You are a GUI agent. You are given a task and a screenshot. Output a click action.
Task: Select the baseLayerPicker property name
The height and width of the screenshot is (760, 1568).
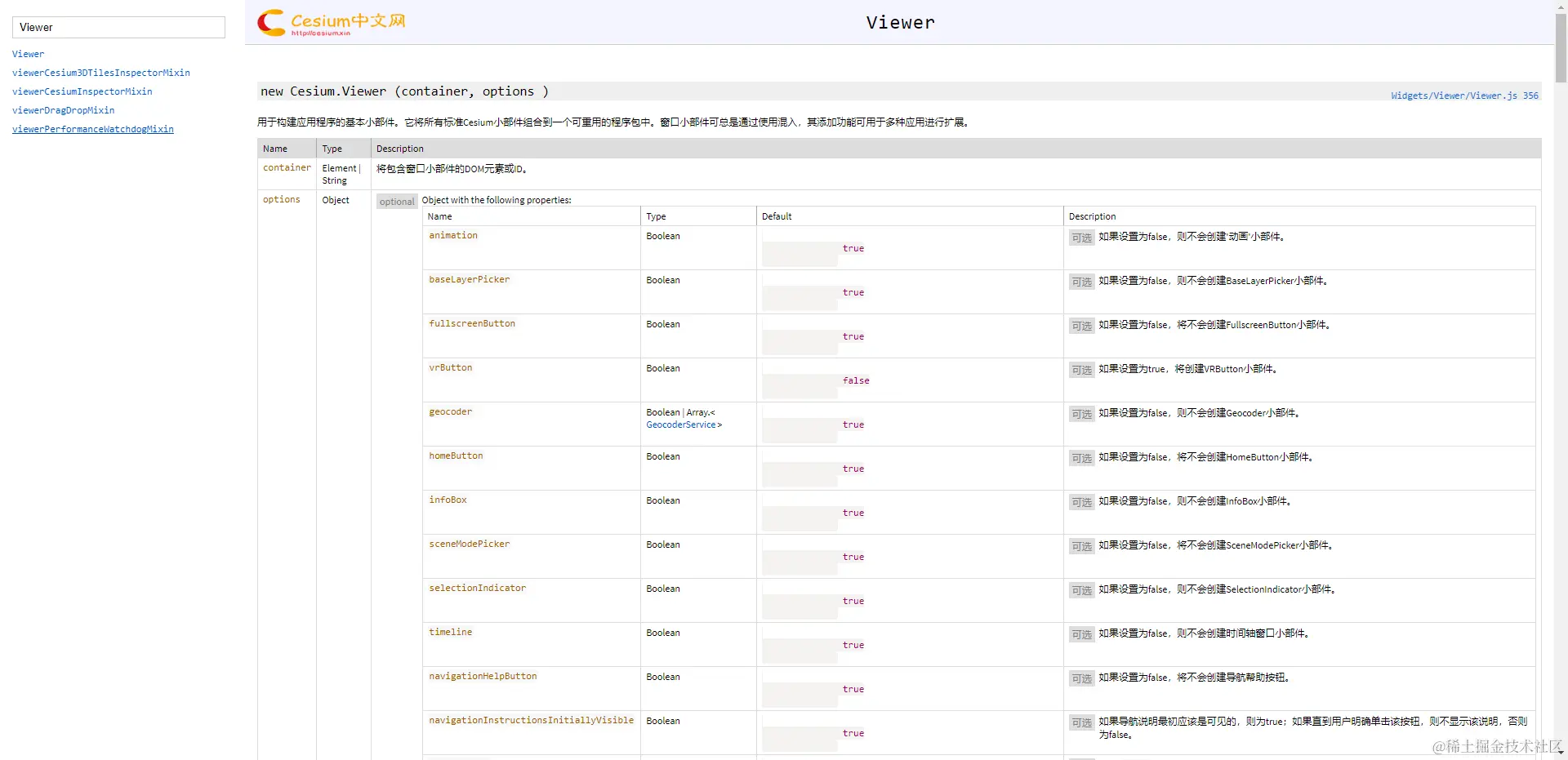pyautogui.click(x=470, y=279)
